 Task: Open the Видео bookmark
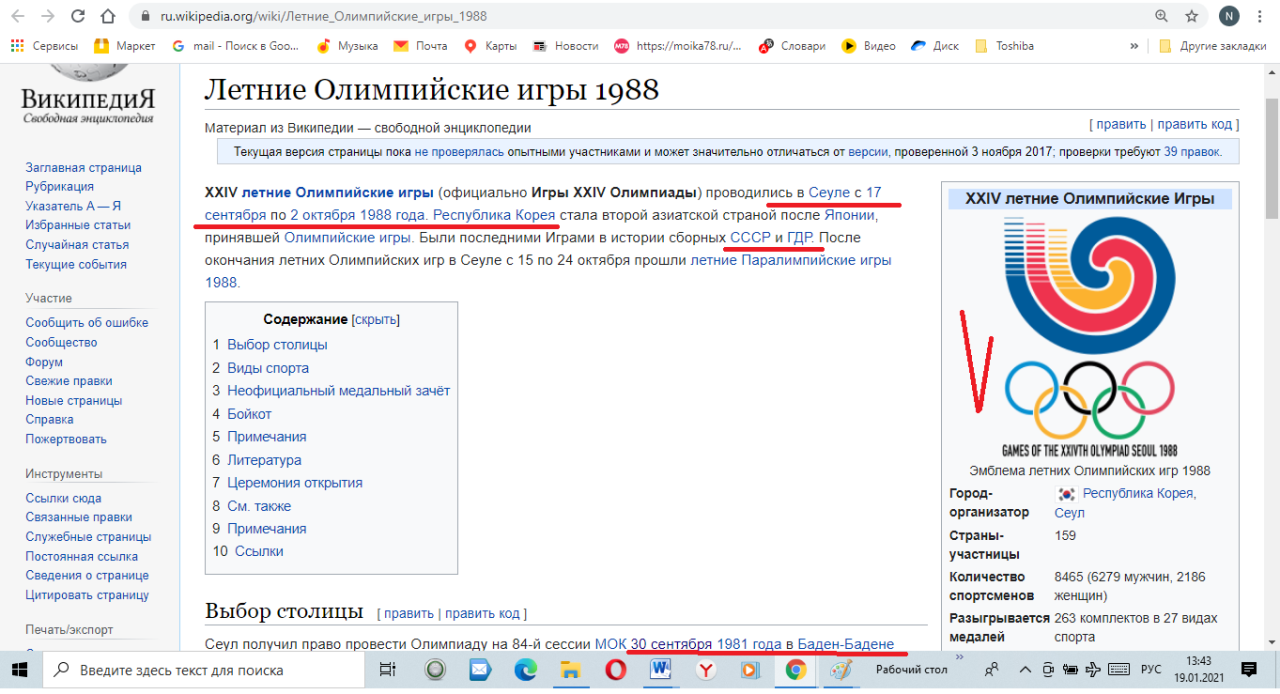pos(869,46)
